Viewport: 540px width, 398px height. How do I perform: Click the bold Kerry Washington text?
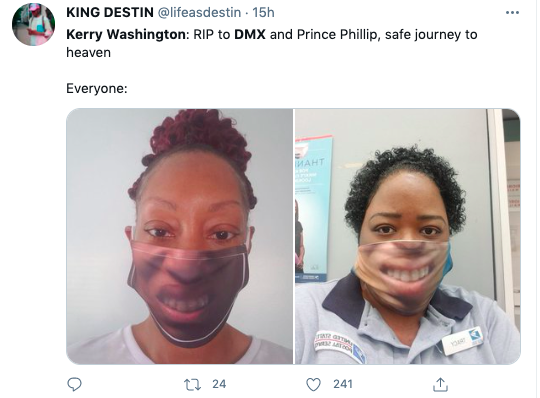(x=127, y=34)
